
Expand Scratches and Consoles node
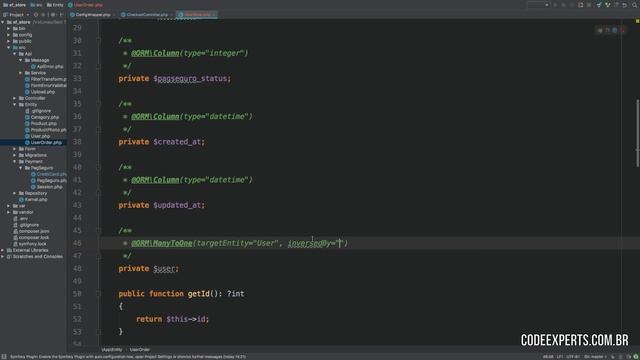point(3,256)
